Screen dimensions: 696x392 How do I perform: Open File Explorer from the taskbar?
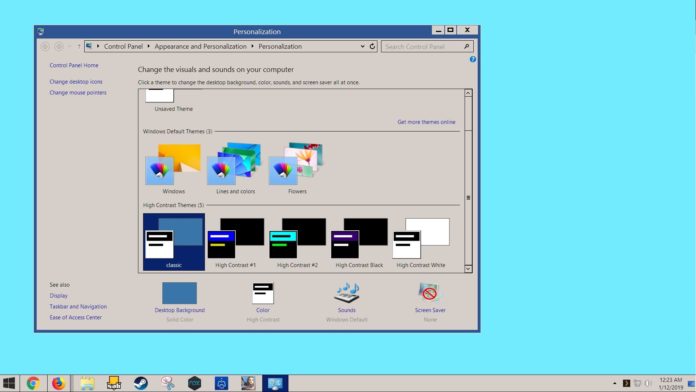pos(87,383)
